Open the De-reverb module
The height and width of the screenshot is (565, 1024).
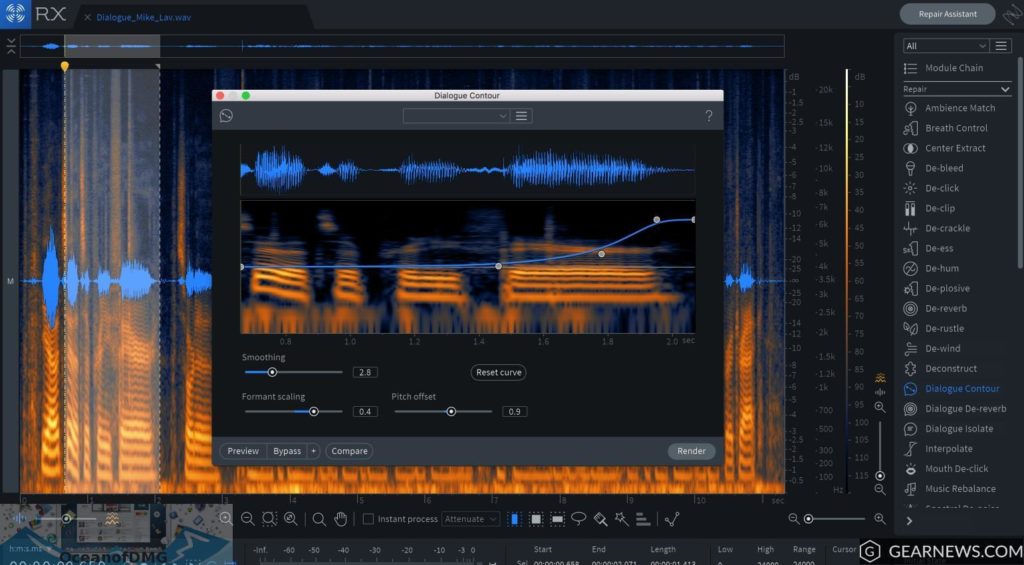pyautogui.click(x=936, y=308)
